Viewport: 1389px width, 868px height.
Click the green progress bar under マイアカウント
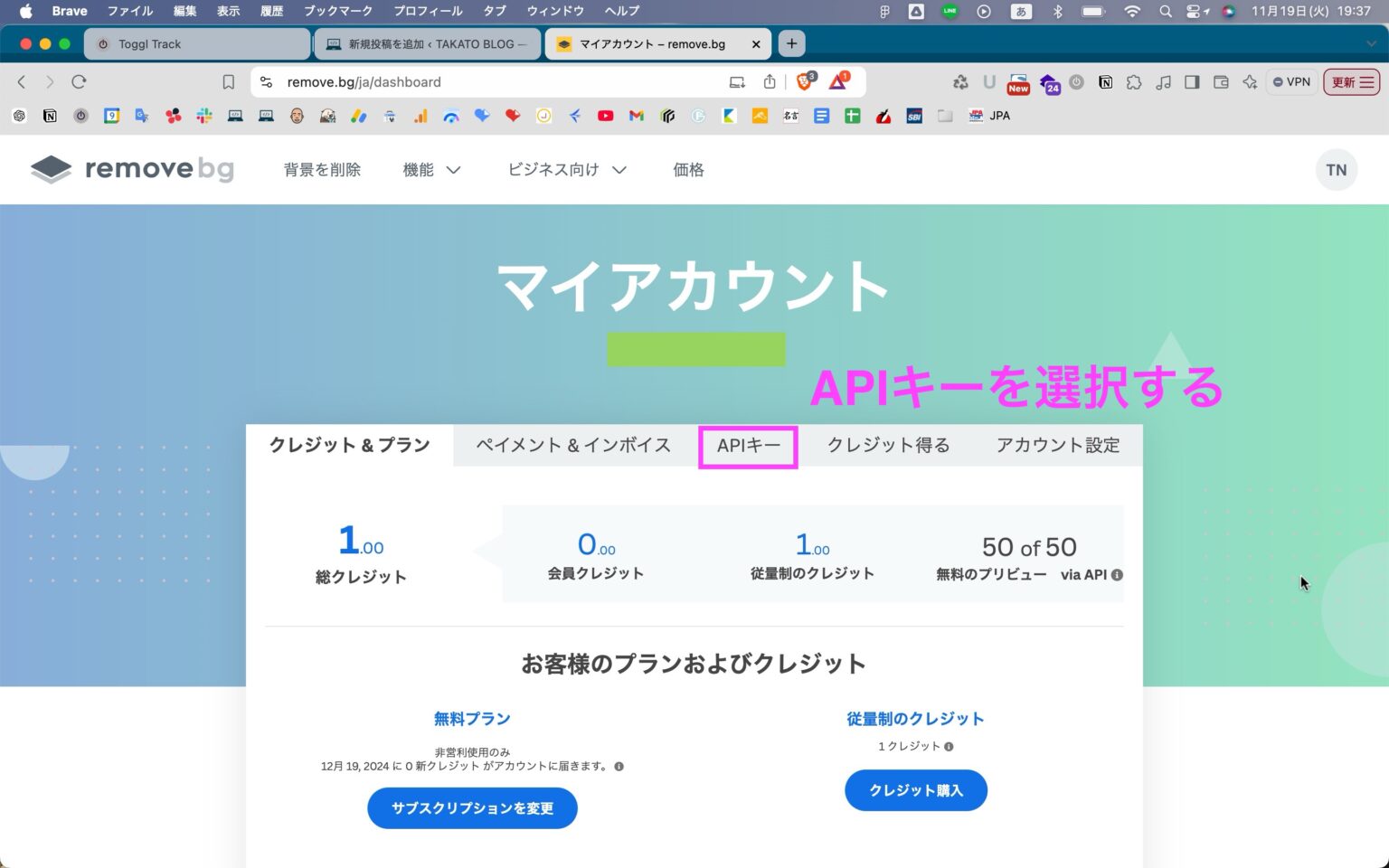(x=696, y=348)
